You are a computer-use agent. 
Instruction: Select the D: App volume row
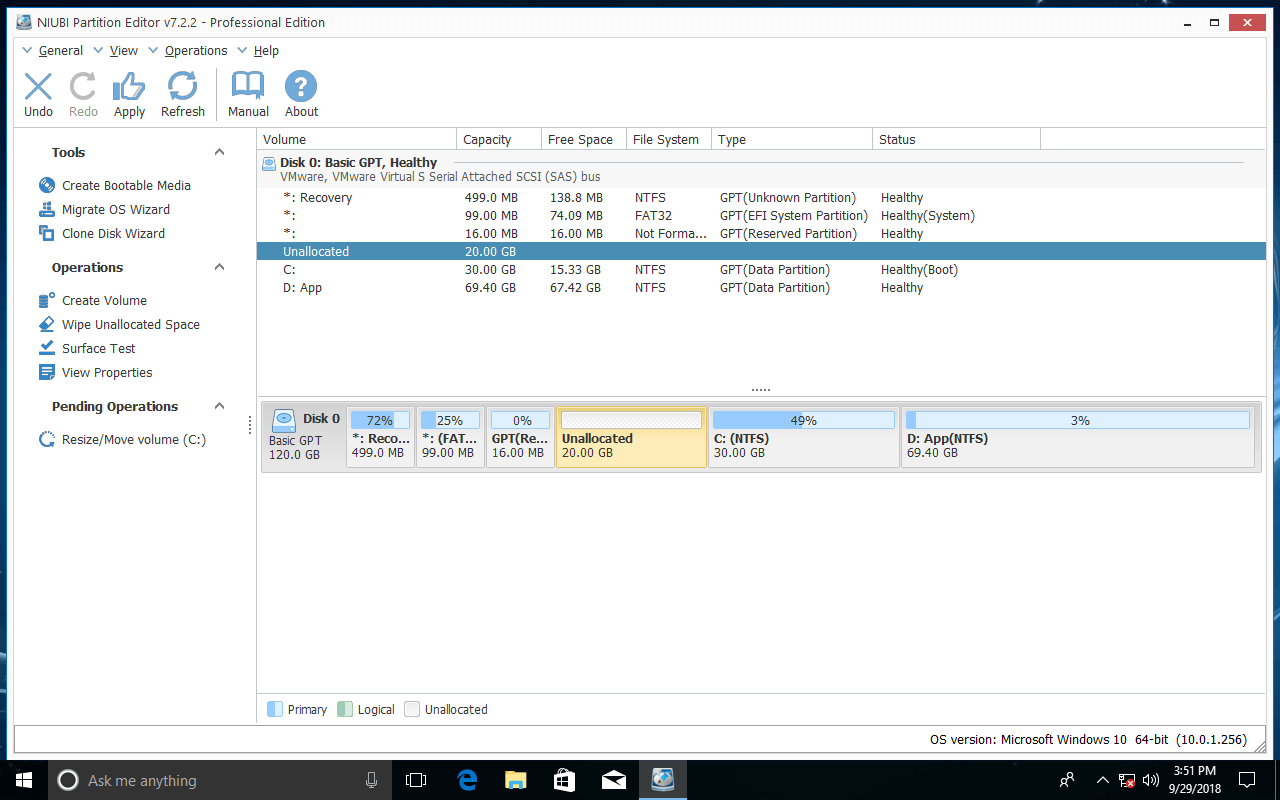[x=761, y=287]
